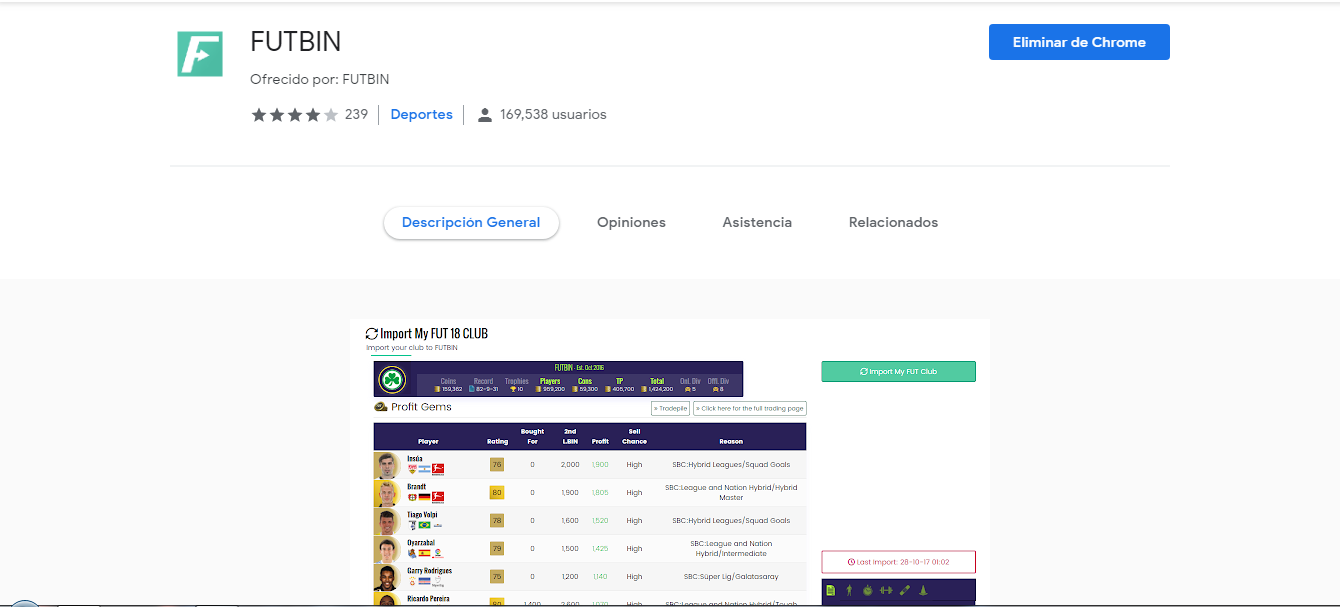Click the users person icon
1340x607 pixels.
485,115
